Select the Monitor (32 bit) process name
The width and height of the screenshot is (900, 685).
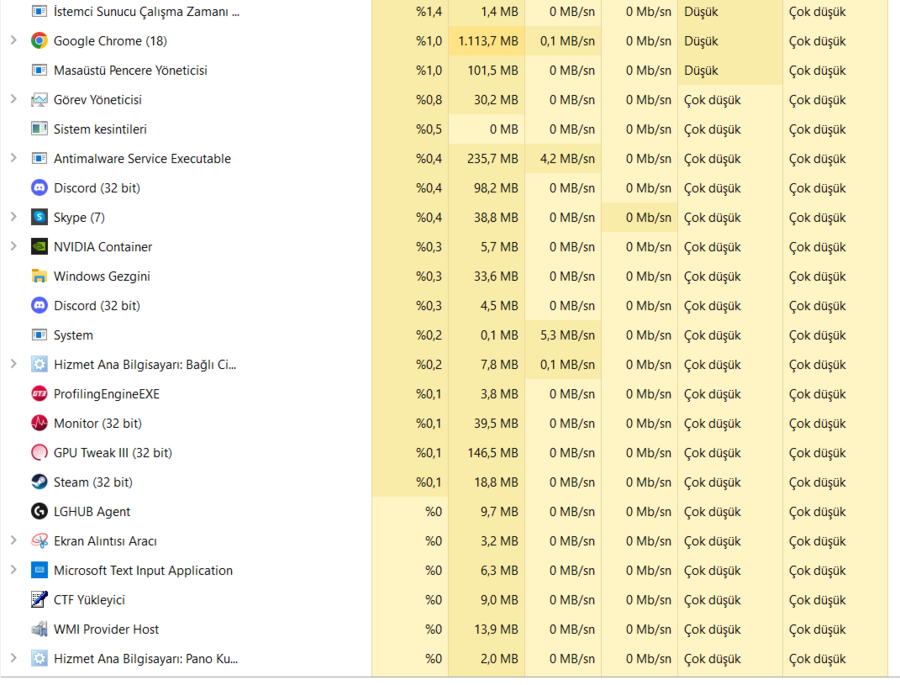point(98,423)
